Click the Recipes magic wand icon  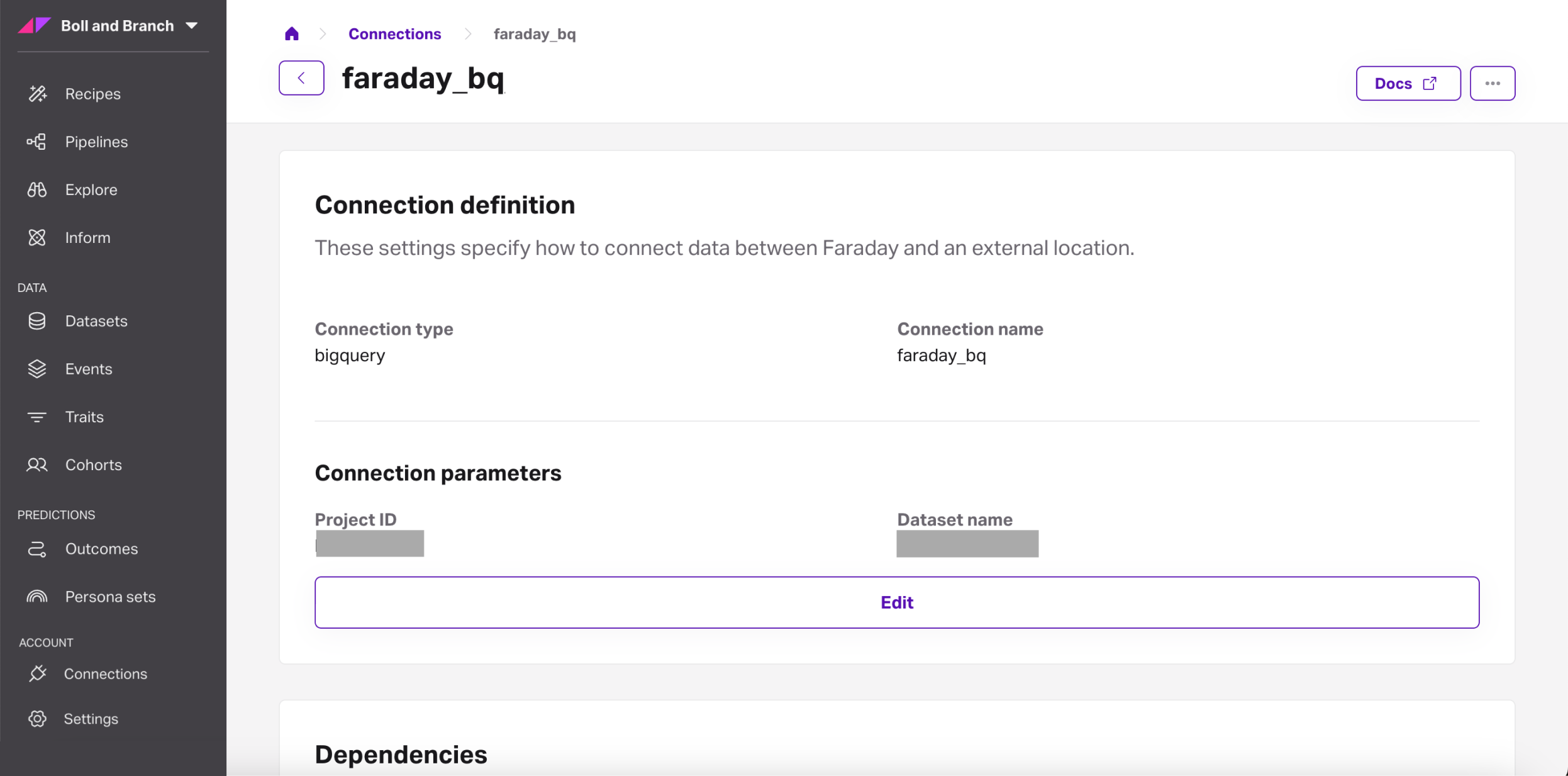(x=37, y=94)
